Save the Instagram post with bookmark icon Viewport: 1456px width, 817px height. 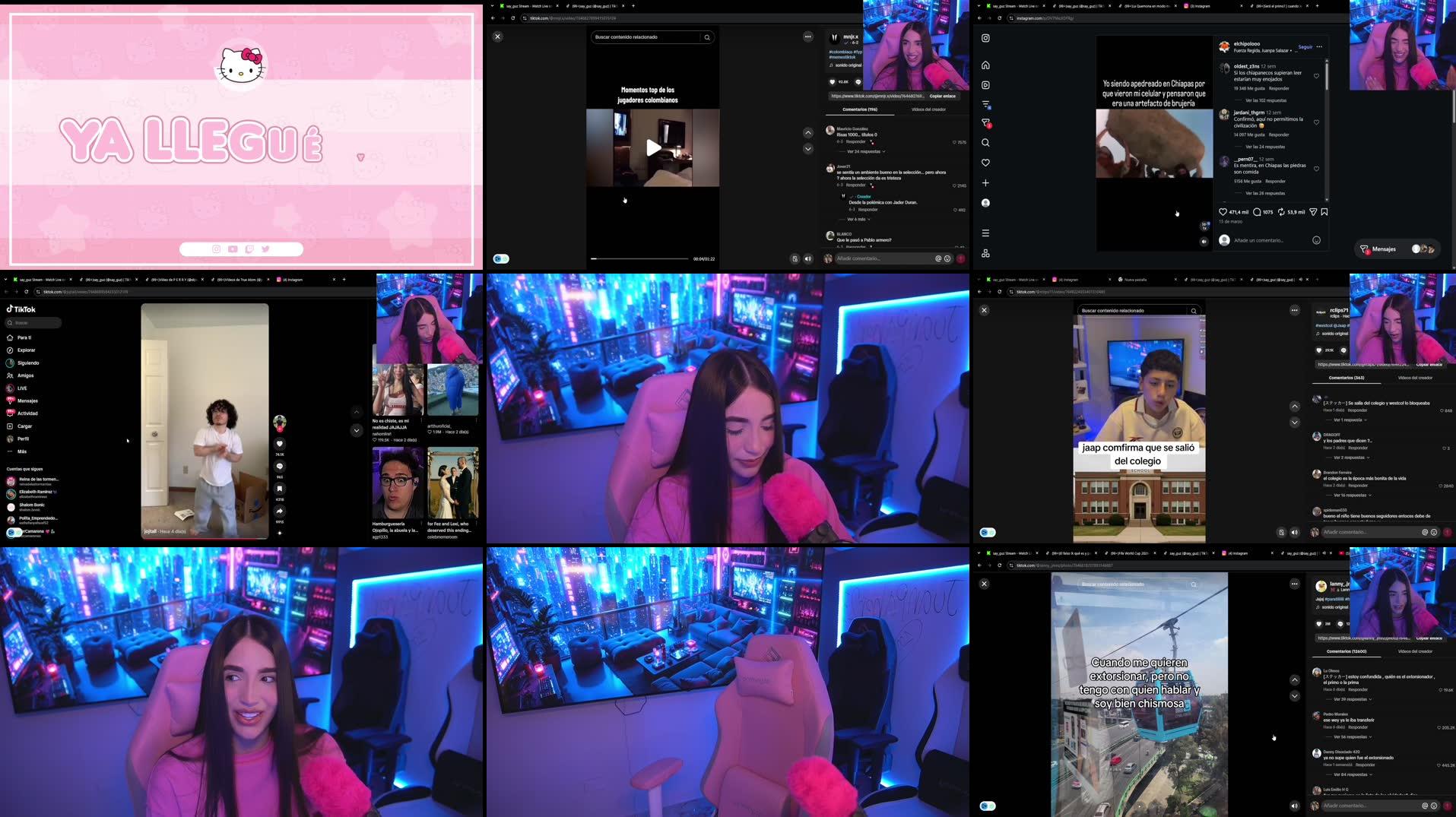point(1324,212)
